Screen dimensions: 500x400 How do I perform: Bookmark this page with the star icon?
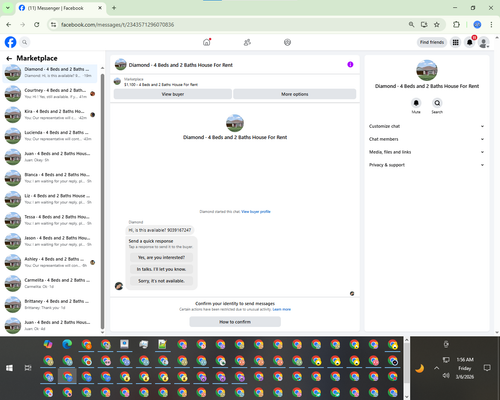(437, 25)
